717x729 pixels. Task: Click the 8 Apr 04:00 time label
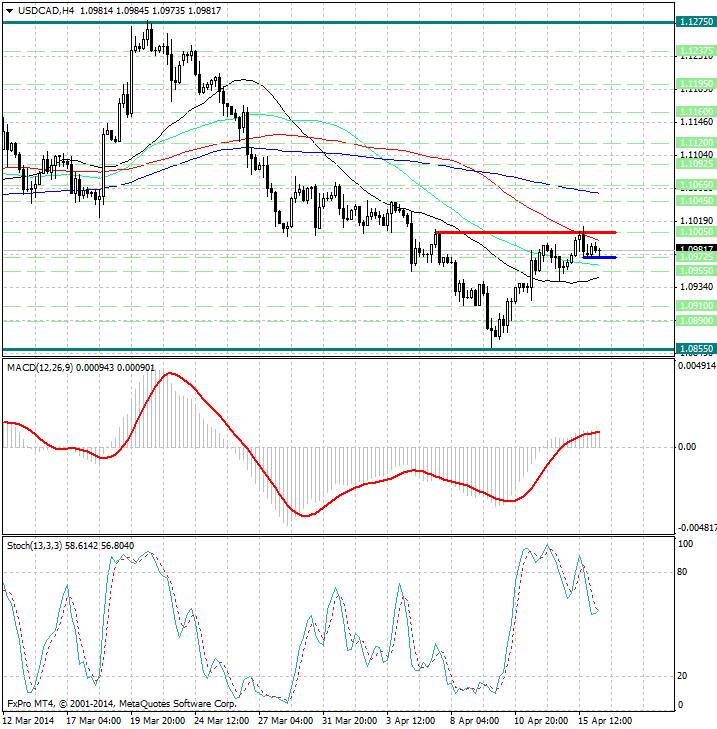[x=475, y=721]
